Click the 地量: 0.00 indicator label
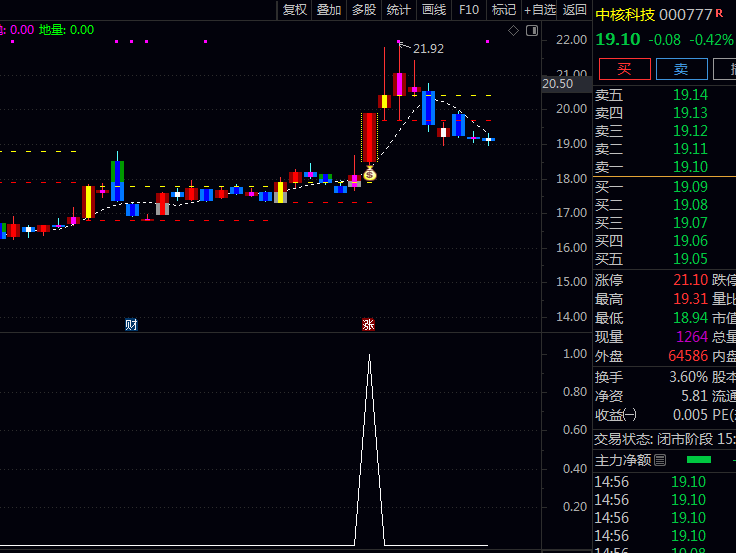 pos(66,30)
